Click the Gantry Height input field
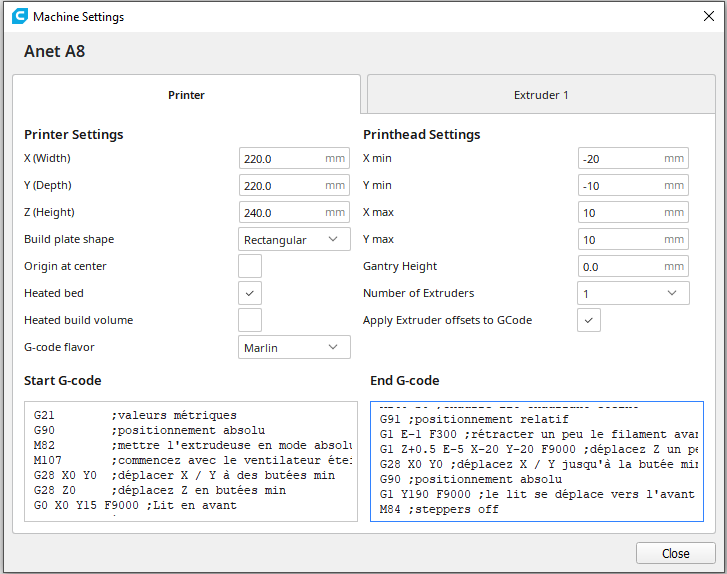 (x=633, y=267)
